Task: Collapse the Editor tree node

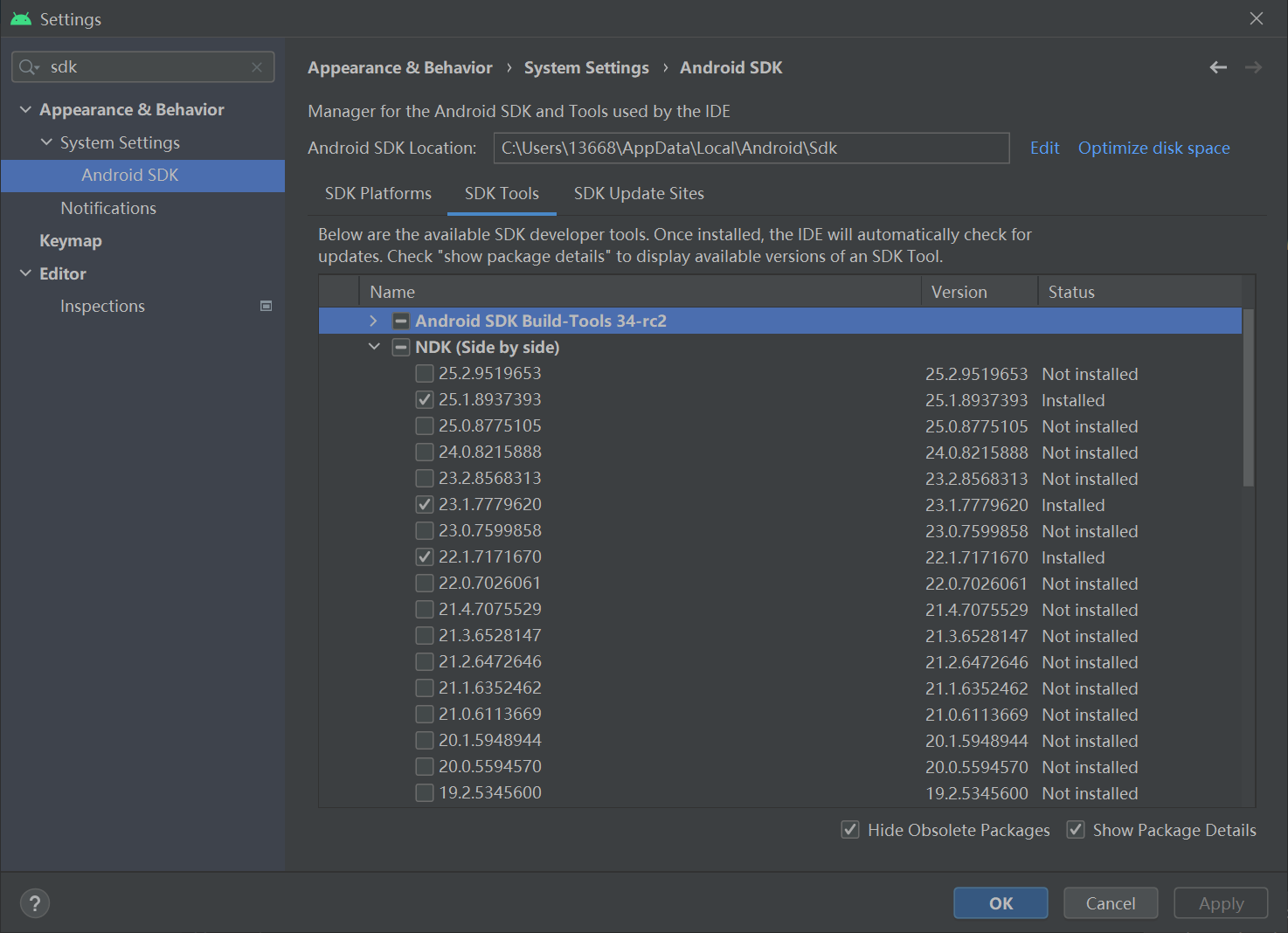Action: click(x=25, y=273)
